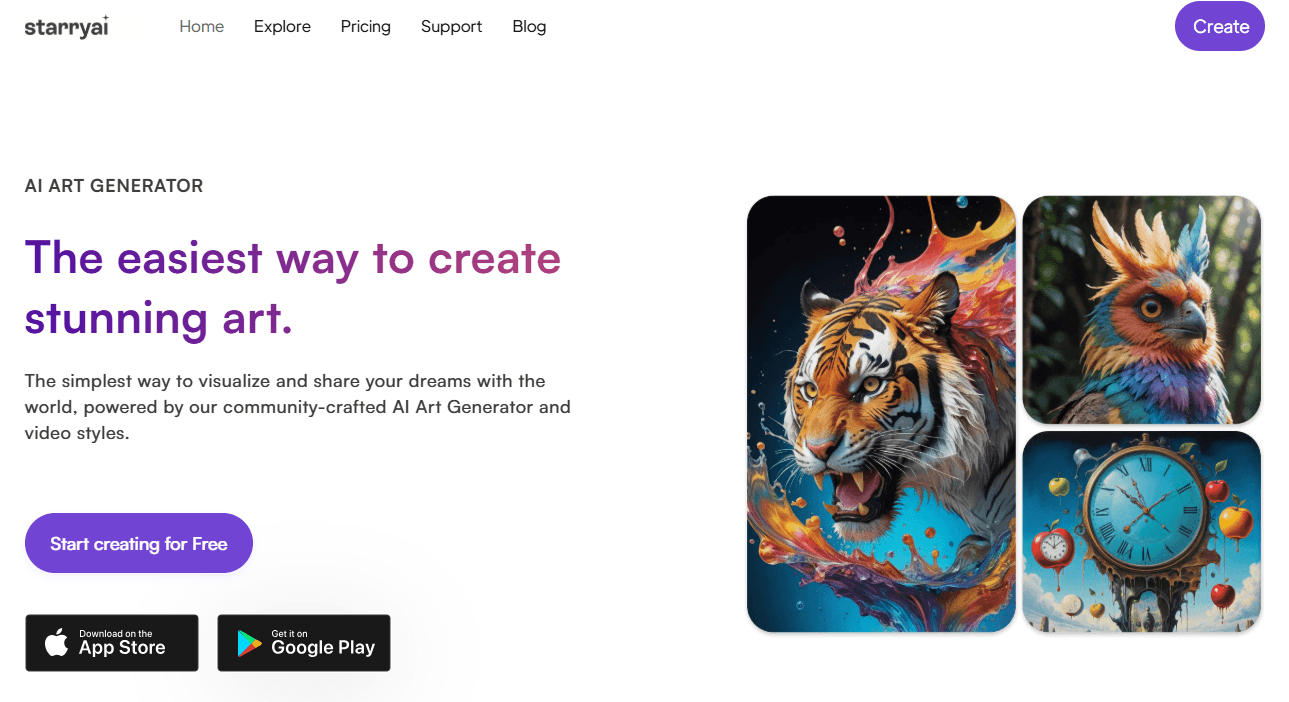Click the starryai logo
Image resolution: width=1289 pixels, height=702 pixels.
[x=66, y=26]
